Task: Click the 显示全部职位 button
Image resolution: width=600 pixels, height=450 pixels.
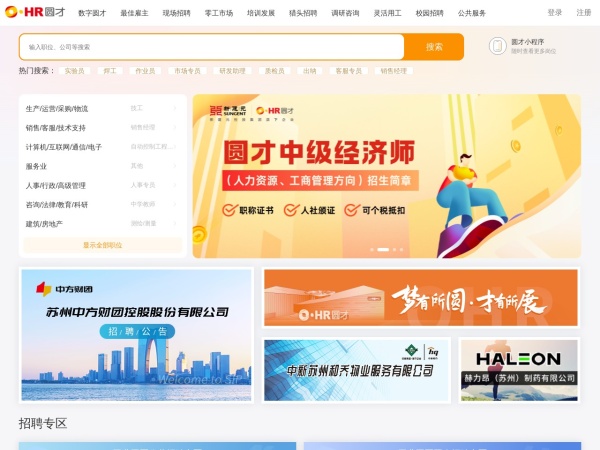Action: [103, 245]
